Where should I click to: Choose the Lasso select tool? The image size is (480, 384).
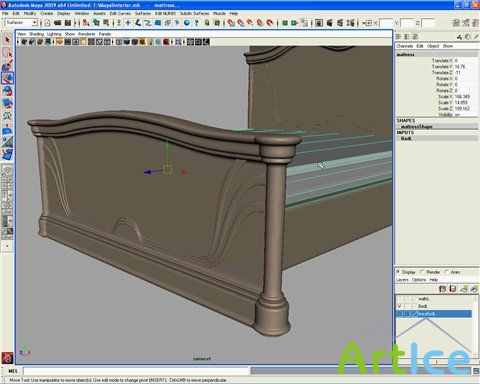click(x=7, y=52)
